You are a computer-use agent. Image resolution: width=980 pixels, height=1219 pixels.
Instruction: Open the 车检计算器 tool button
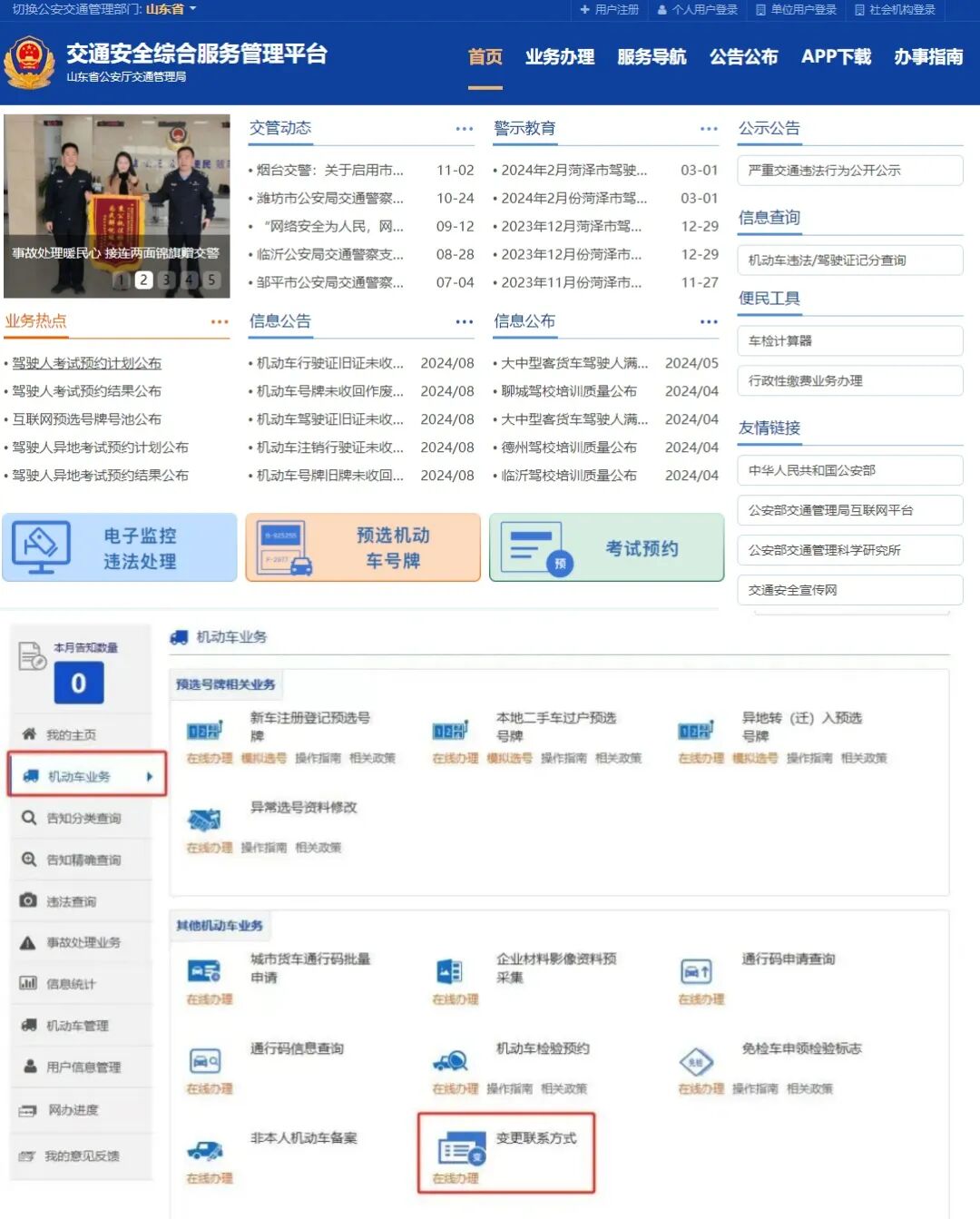pyautogui.click(x=850, y=340)
